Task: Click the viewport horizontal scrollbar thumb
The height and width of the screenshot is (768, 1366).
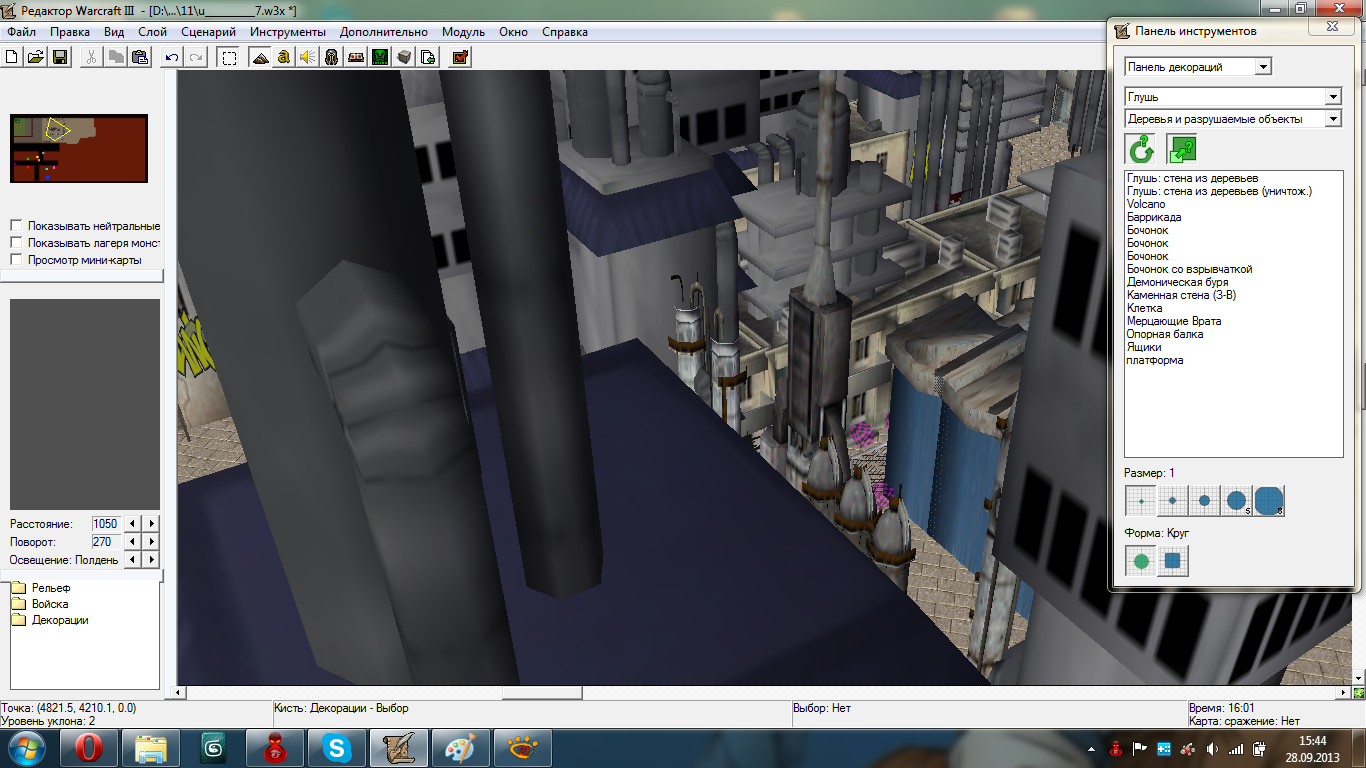Action: pos(542,692)
